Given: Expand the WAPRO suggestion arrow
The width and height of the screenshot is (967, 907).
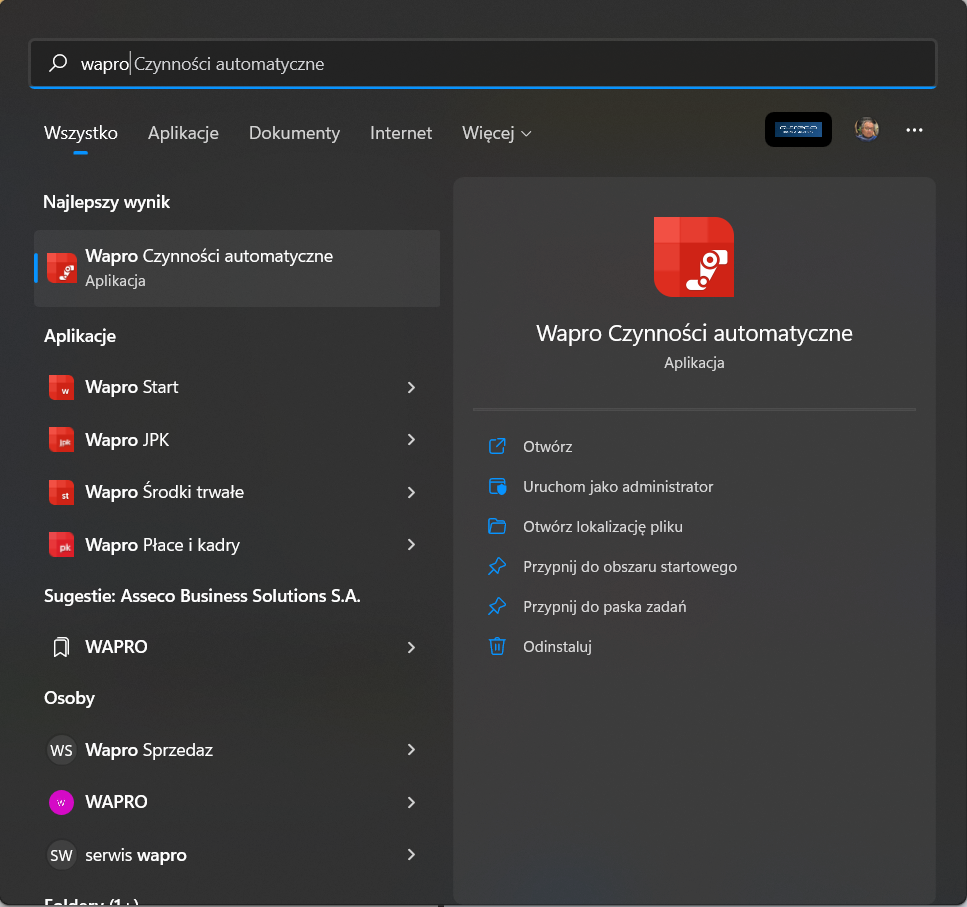Looking at the screenshot, I should coord(411,647).
